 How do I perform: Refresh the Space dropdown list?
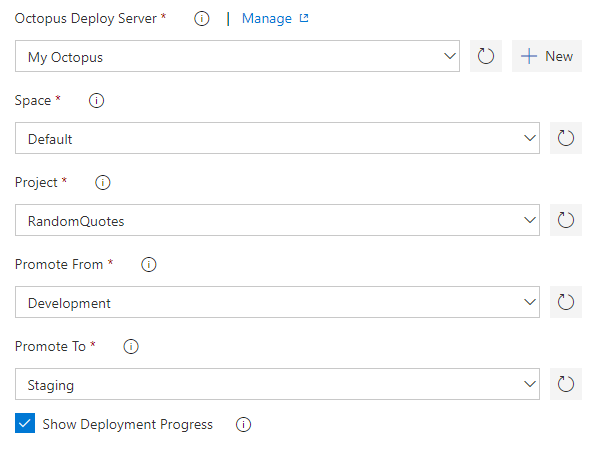pyautogui.click(x=566, y=138)
